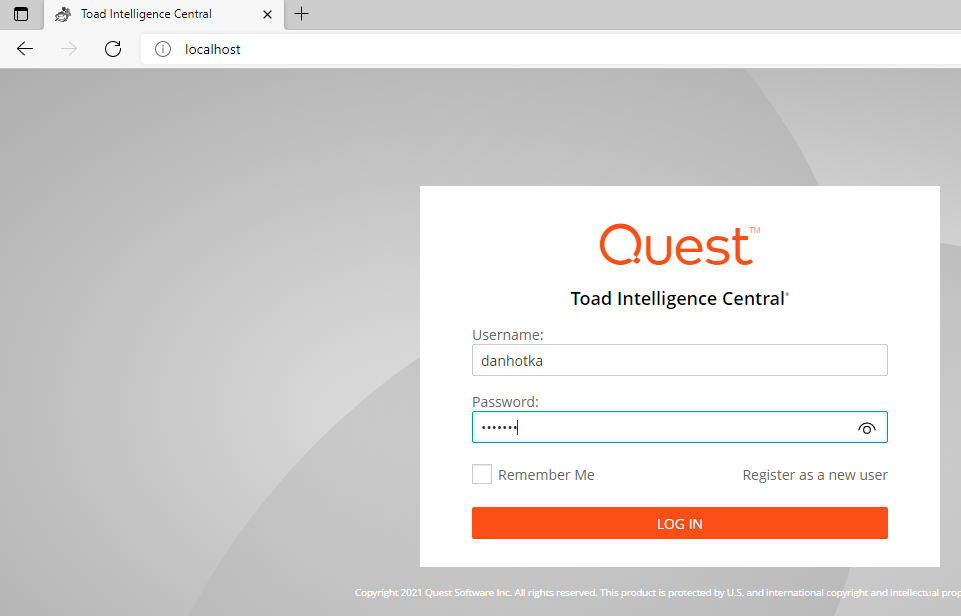
Task: Click the Username: label
Action: coord(507,335)
